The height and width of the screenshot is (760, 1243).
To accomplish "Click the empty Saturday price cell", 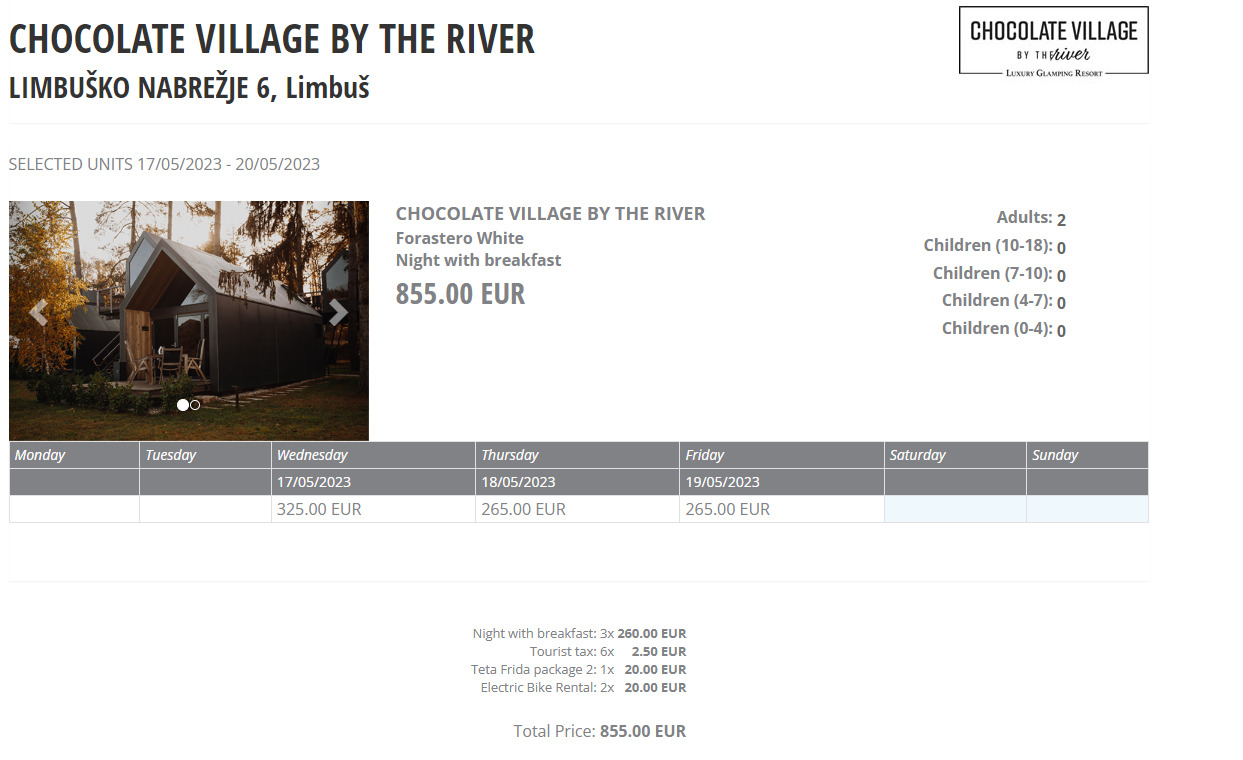I will tap(955, 509).
